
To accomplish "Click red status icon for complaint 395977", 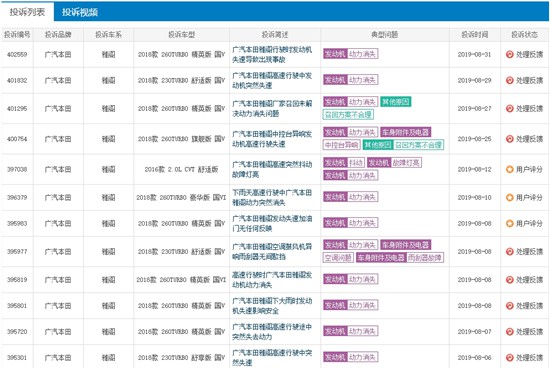I will 509,251.
